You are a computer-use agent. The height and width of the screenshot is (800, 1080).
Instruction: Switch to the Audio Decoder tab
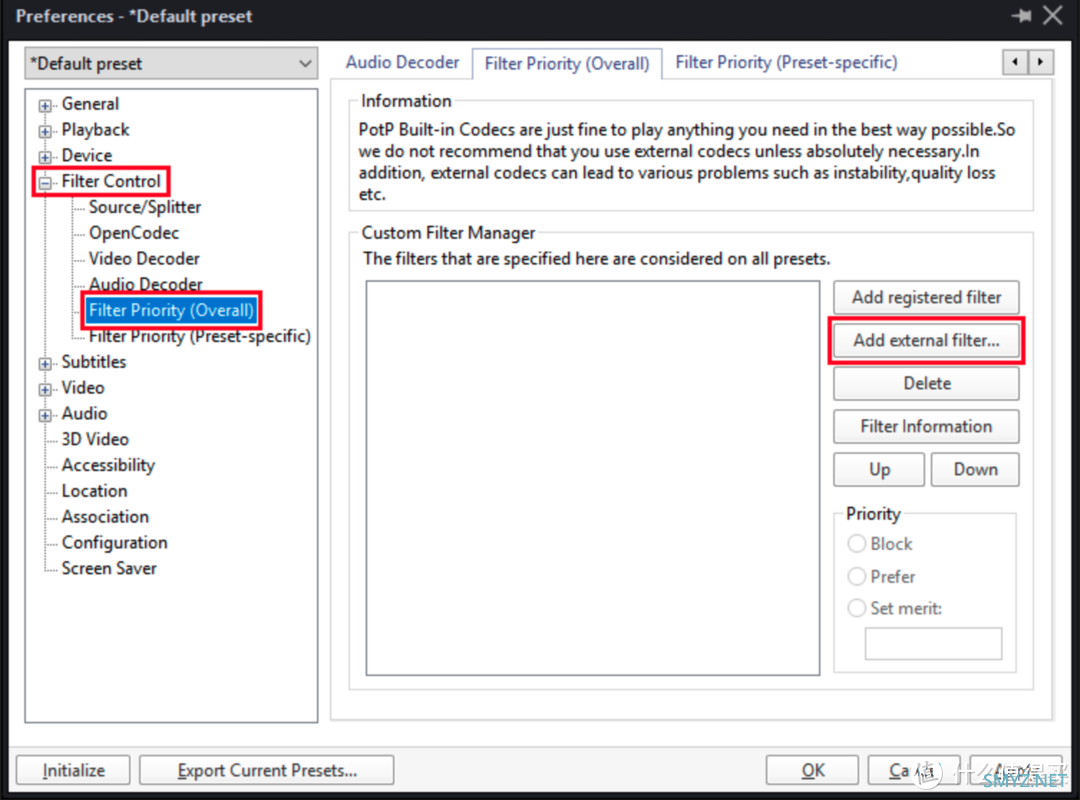tap(402, 63)
